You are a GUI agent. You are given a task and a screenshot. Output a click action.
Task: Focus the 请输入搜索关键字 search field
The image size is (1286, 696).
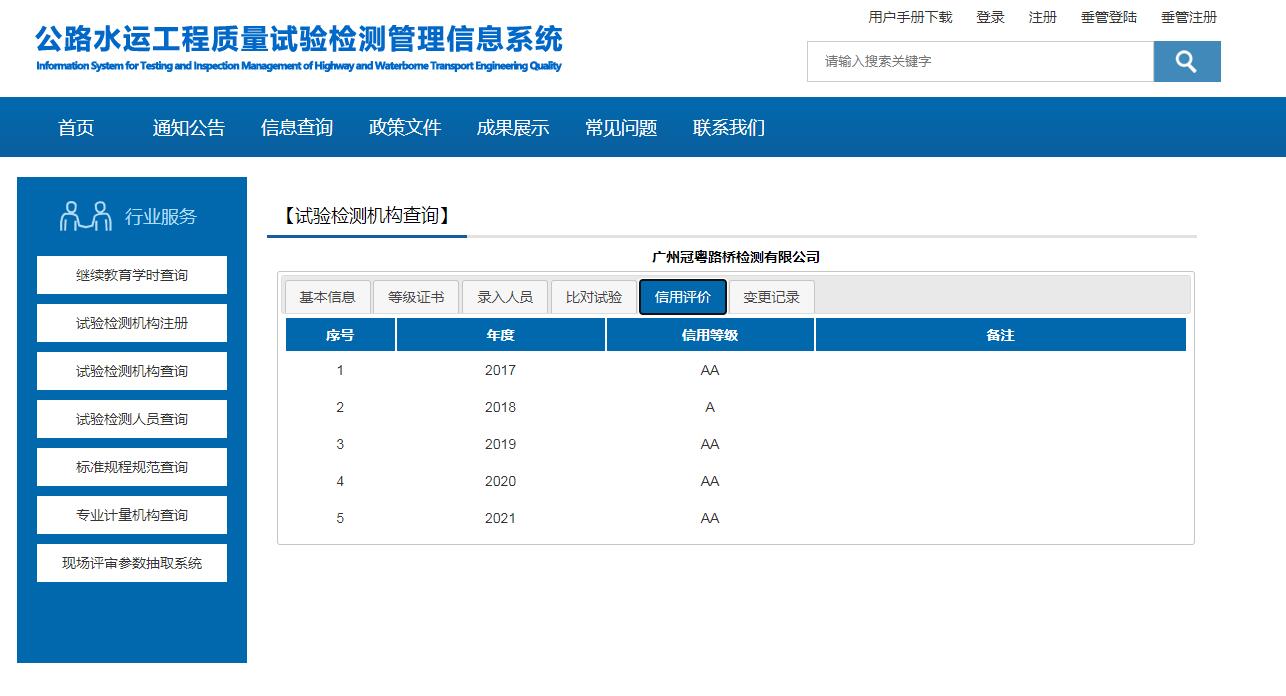980,61
